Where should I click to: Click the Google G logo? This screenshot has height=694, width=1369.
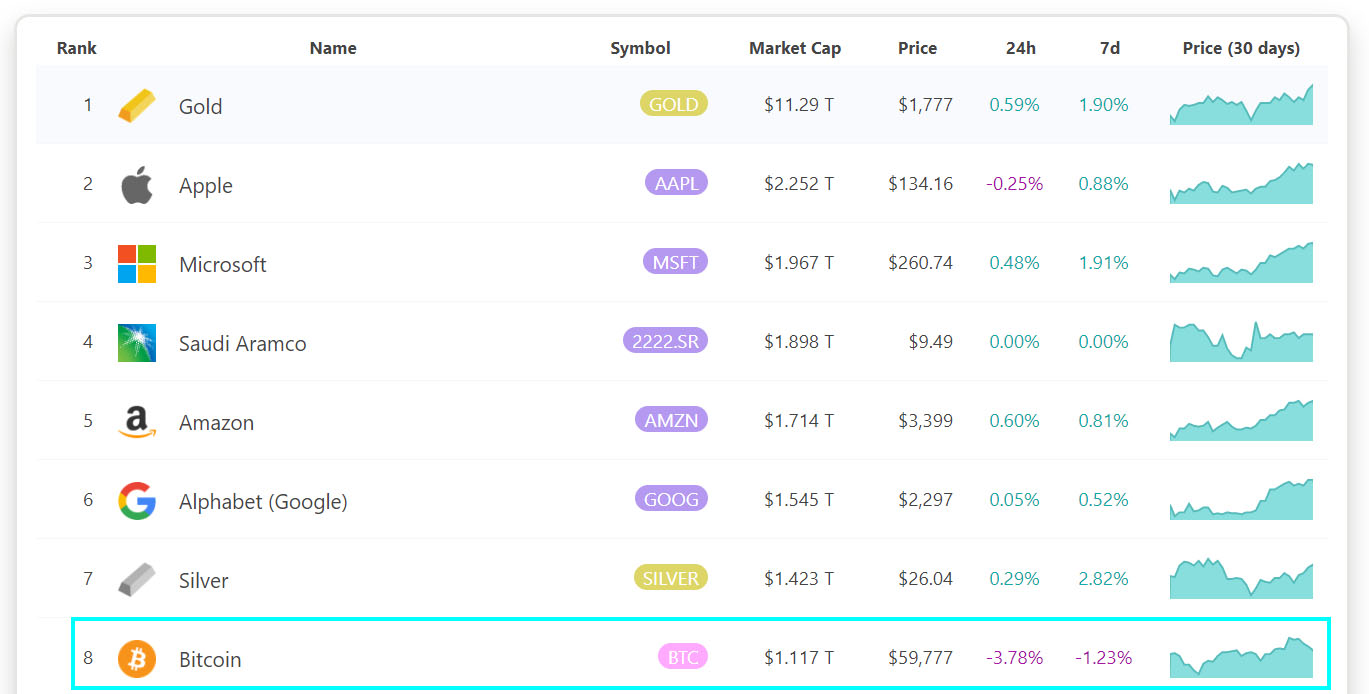[137, 501]
